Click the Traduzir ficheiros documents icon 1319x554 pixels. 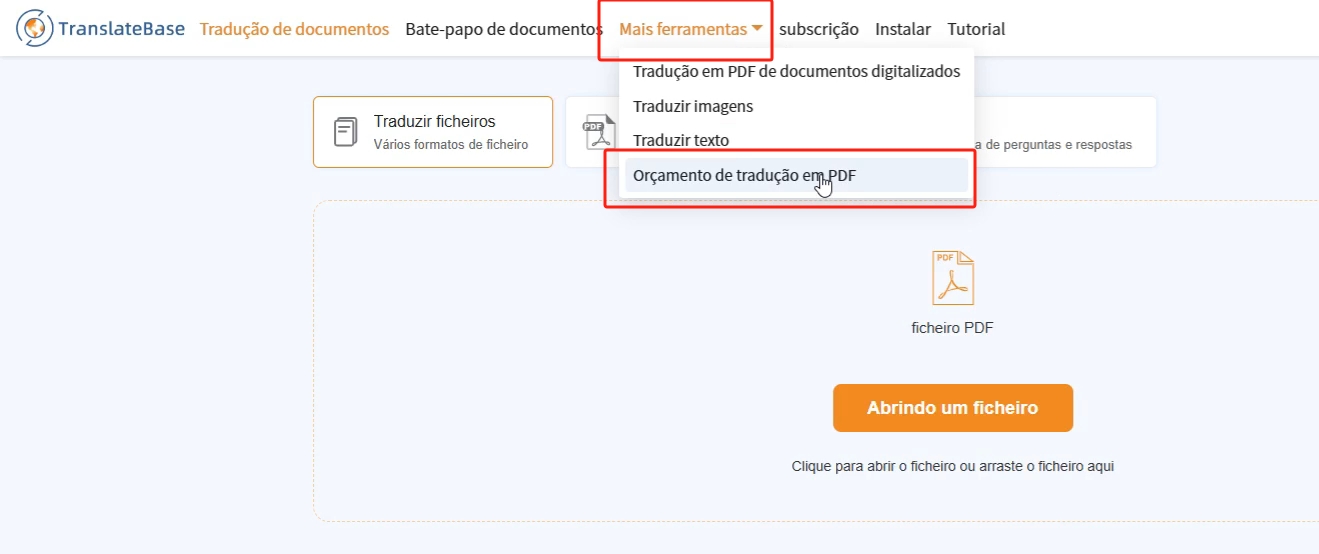click(345, 132)
